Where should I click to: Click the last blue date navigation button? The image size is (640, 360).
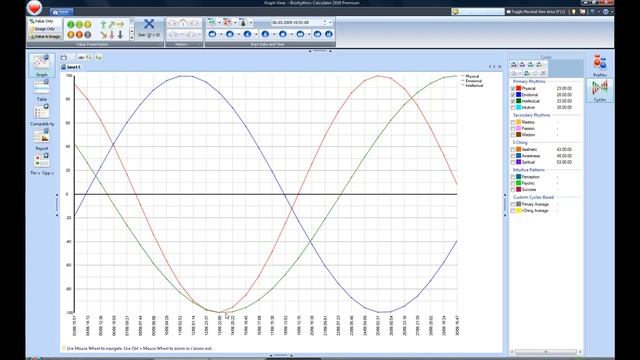[329, 34]
